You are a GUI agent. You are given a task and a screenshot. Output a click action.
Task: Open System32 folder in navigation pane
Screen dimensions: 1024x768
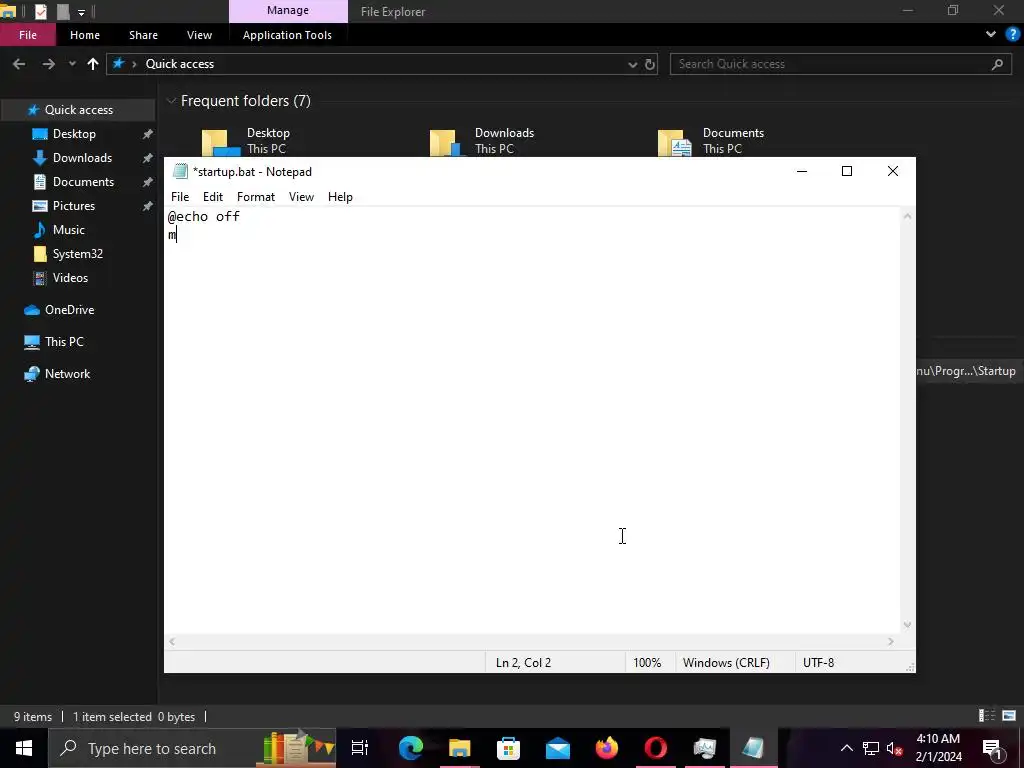(x=78, y=254)
